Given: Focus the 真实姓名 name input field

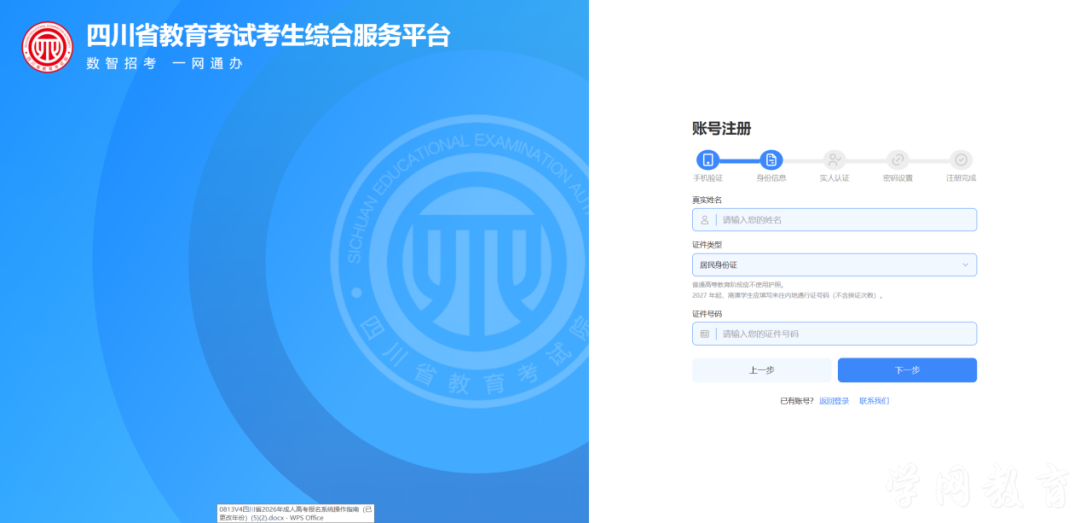Looking at the screenshot, I should pyautogui.click(x=834, y=220).
